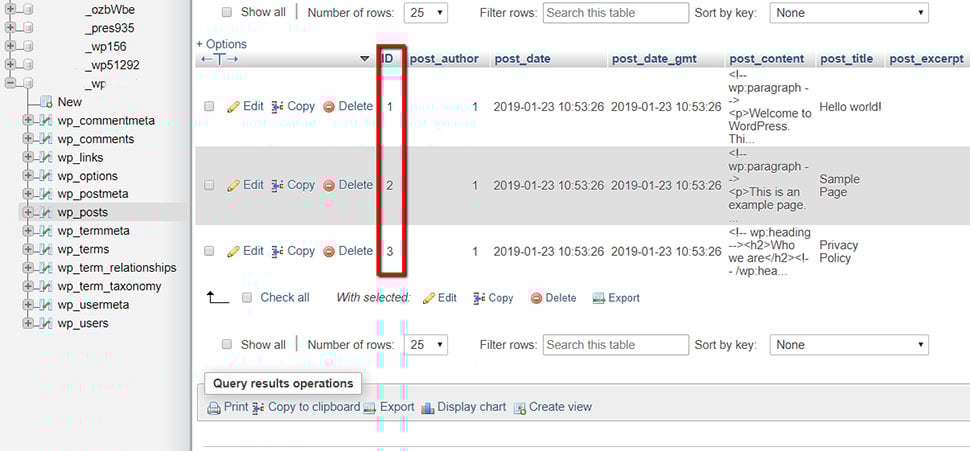Open wp_usermeta table in sidebar
This screenshot has height=451, width=970.
tap(93, 305)
